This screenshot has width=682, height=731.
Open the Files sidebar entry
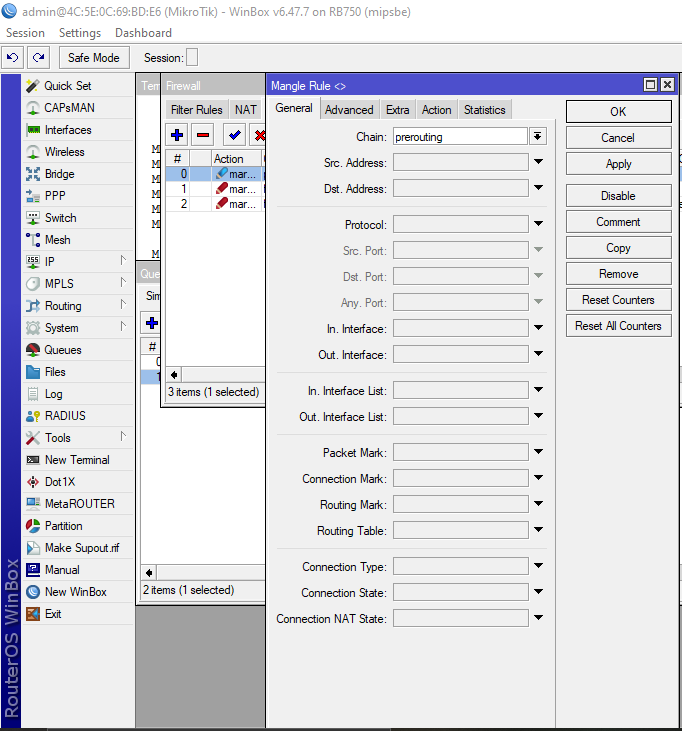pyautogui.click(x=77, y=372)
